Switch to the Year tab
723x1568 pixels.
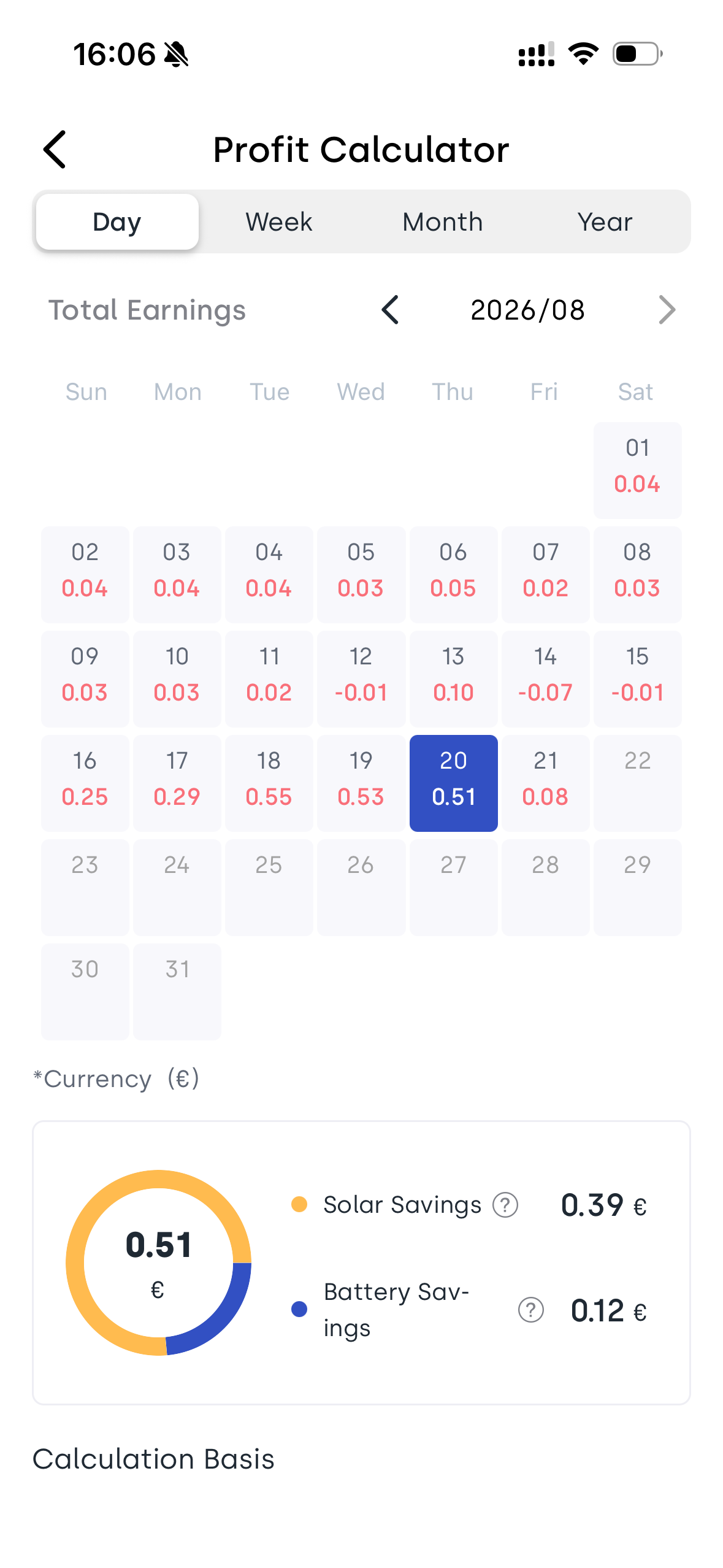(605, 221)
